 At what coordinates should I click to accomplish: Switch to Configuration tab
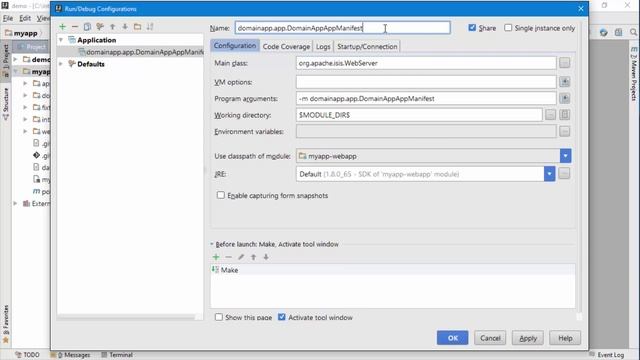coord(235,46)
